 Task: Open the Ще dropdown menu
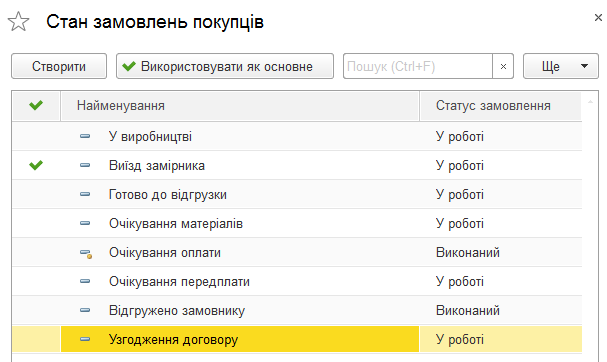[x=561, y=66]
